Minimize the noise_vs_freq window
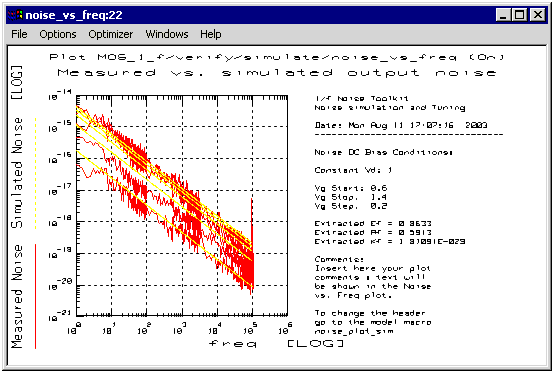552x372 pixels. tap(503, 15)
